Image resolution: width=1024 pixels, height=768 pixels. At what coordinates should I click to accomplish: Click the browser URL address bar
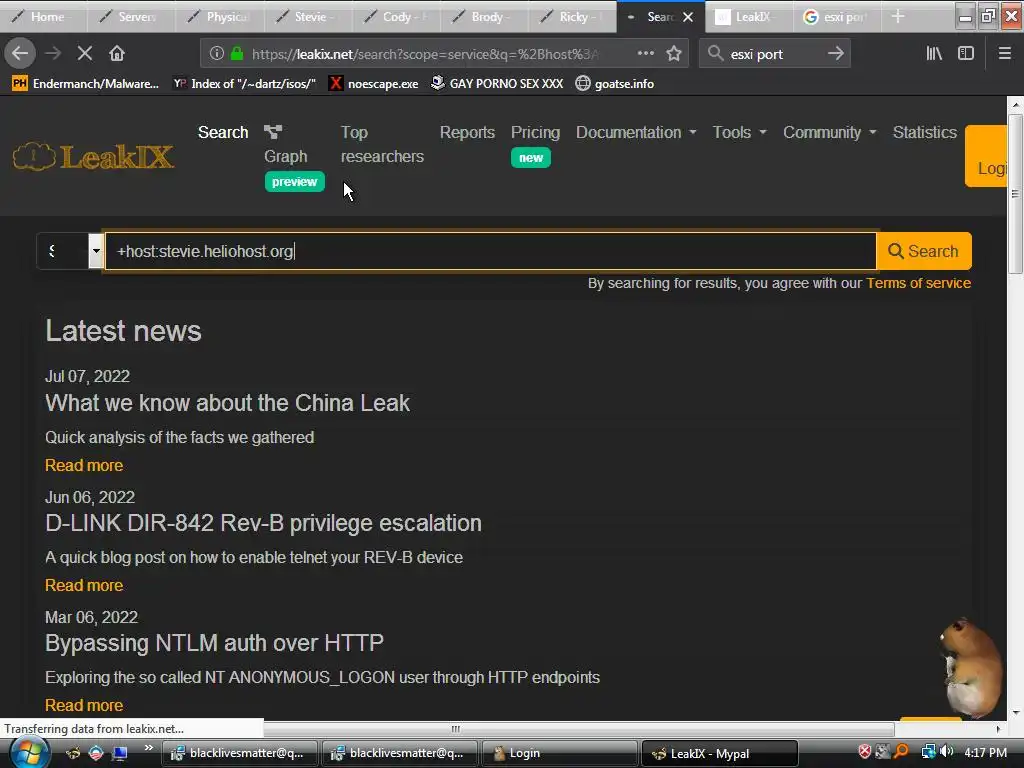(424, 54)
